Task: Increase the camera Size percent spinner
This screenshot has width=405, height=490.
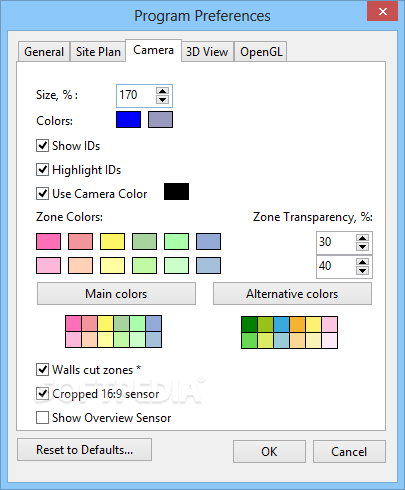Action: point(162,91)
